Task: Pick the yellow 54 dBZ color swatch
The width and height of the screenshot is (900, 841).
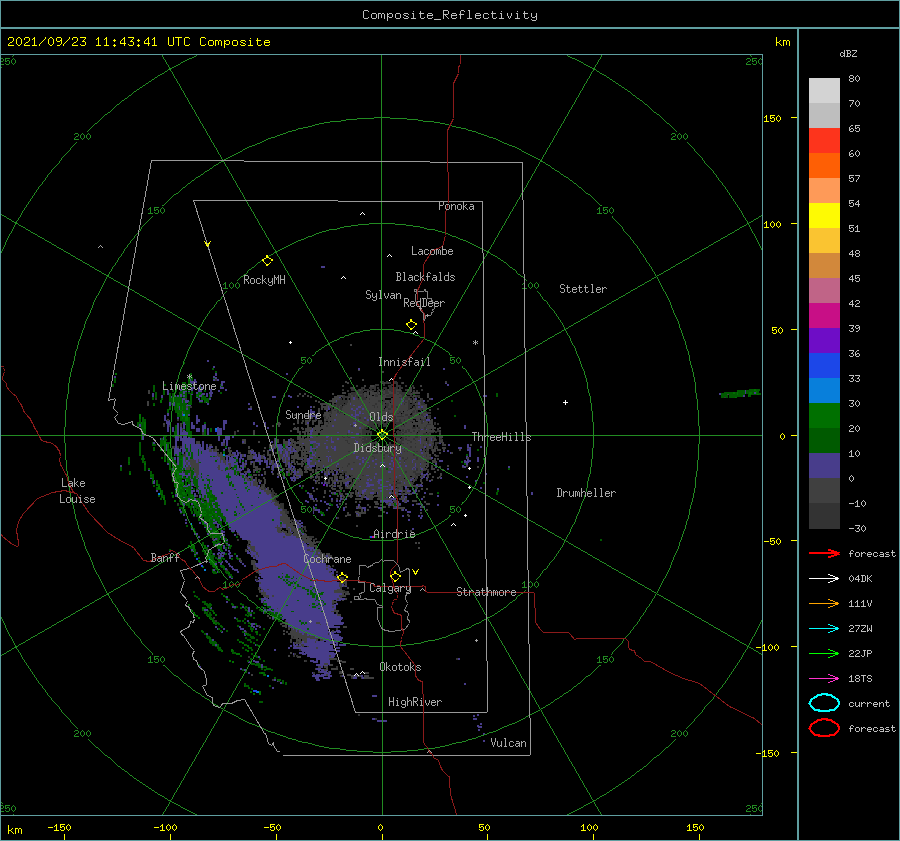Action: [824, 215]
